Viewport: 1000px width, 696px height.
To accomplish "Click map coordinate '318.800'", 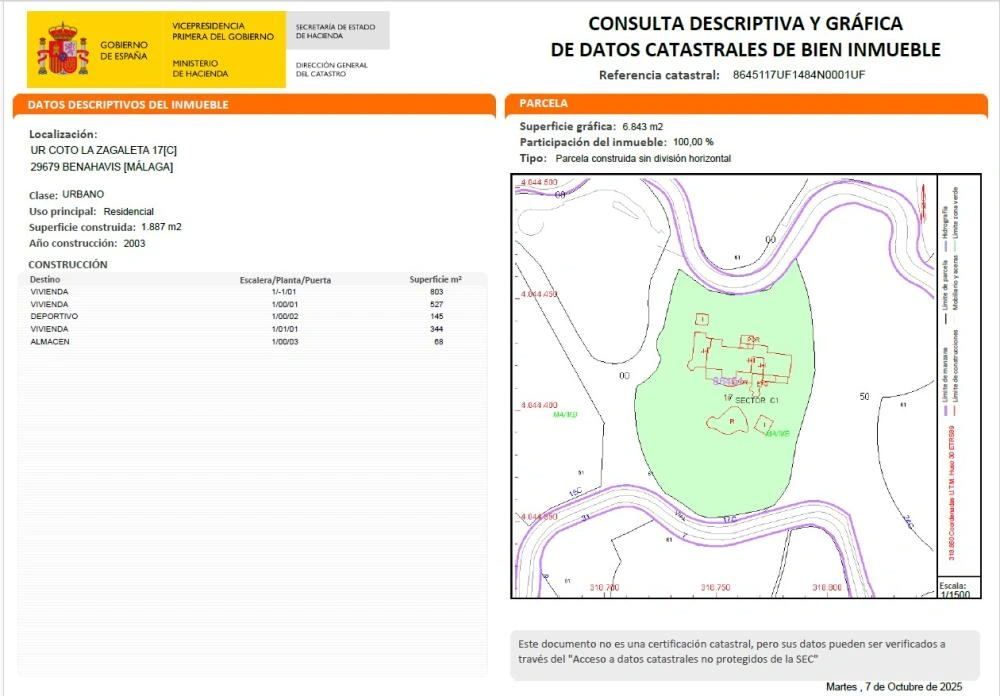I will click(x=827, y=587).
